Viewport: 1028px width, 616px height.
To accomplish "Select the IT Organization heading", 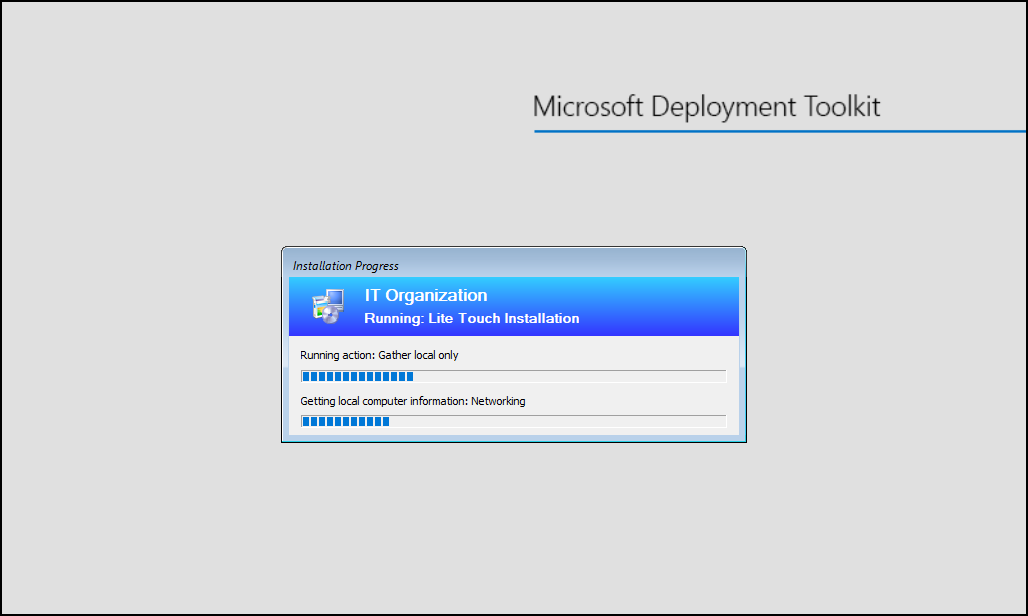I will coord(425,296).
